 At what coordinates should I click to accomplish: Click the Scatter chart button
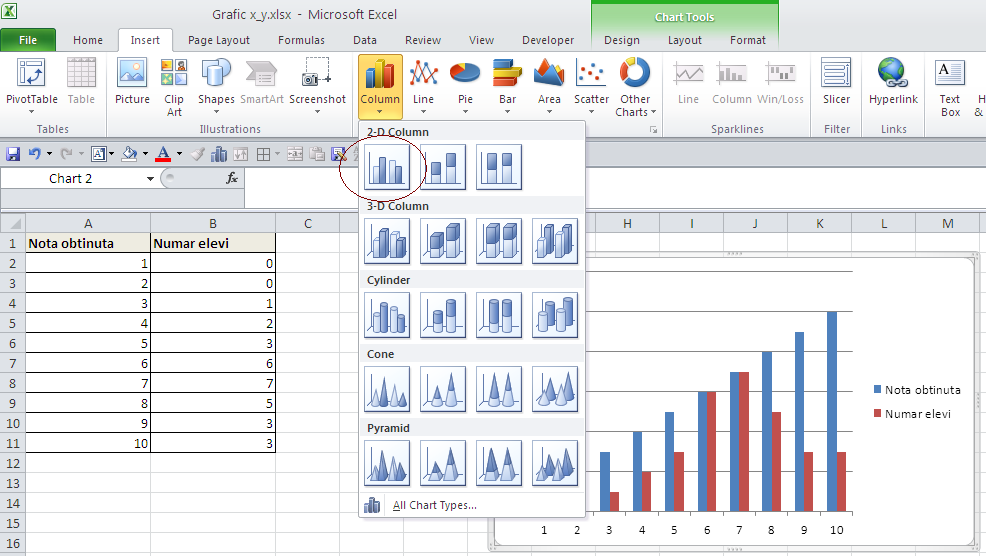point(591,86)
